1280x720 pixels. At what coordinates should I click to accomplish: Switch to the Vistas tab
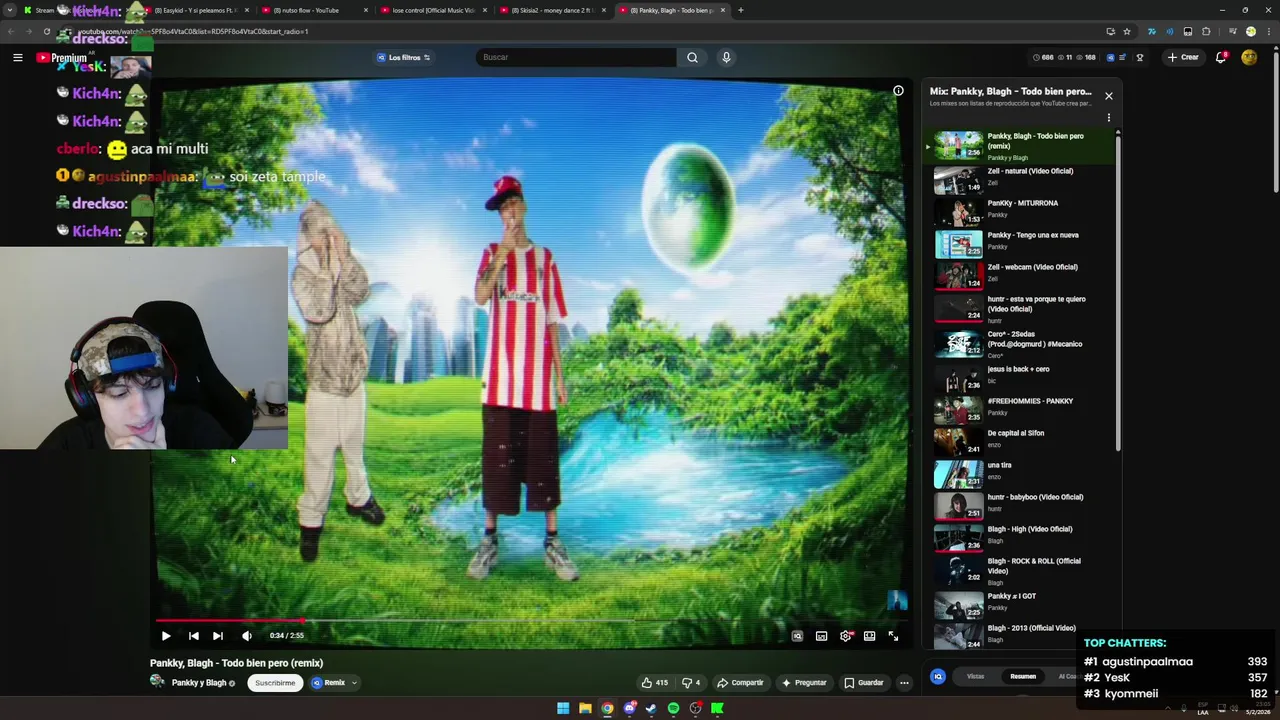pos(975,677)
